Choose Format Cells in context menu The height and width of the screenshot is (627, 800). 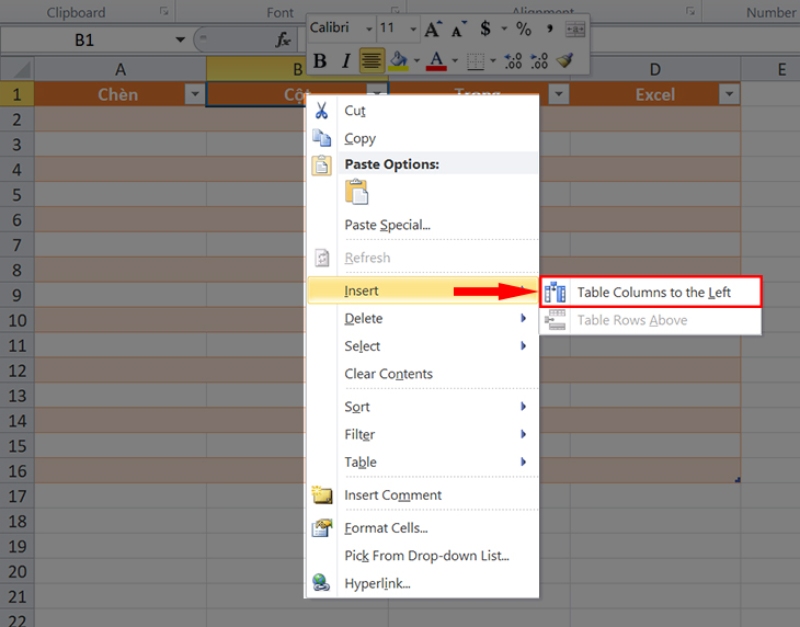point(386,528)
